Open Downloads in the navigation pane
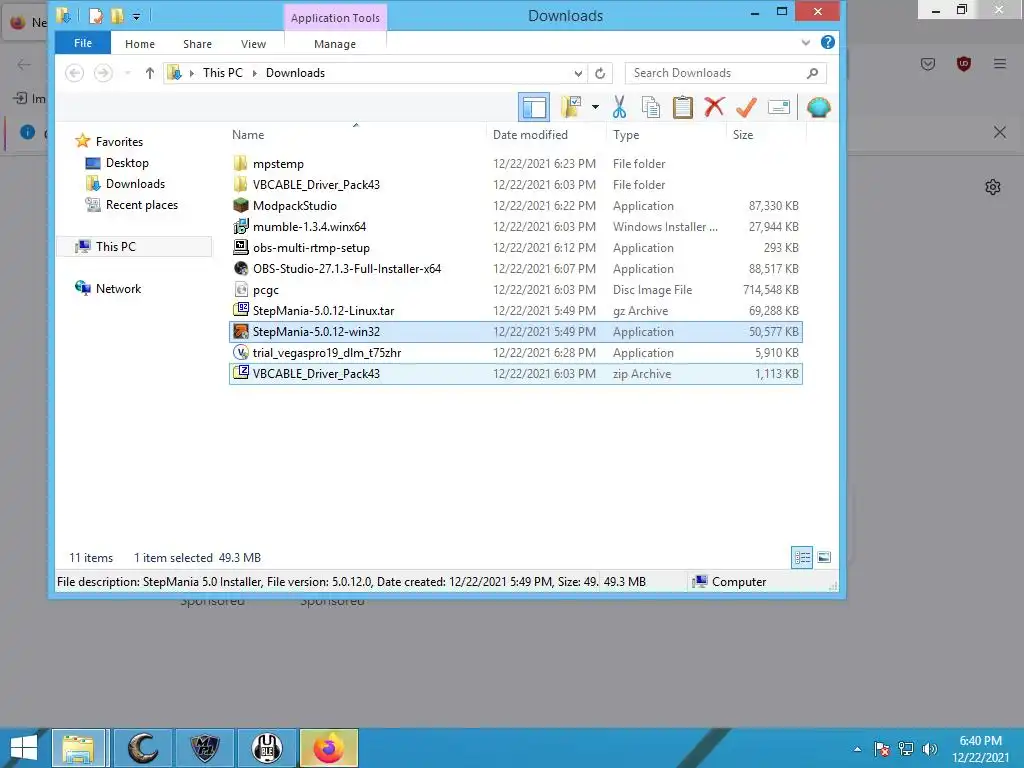The height and width of the screenshot is (768, 1024). [135, 184]
